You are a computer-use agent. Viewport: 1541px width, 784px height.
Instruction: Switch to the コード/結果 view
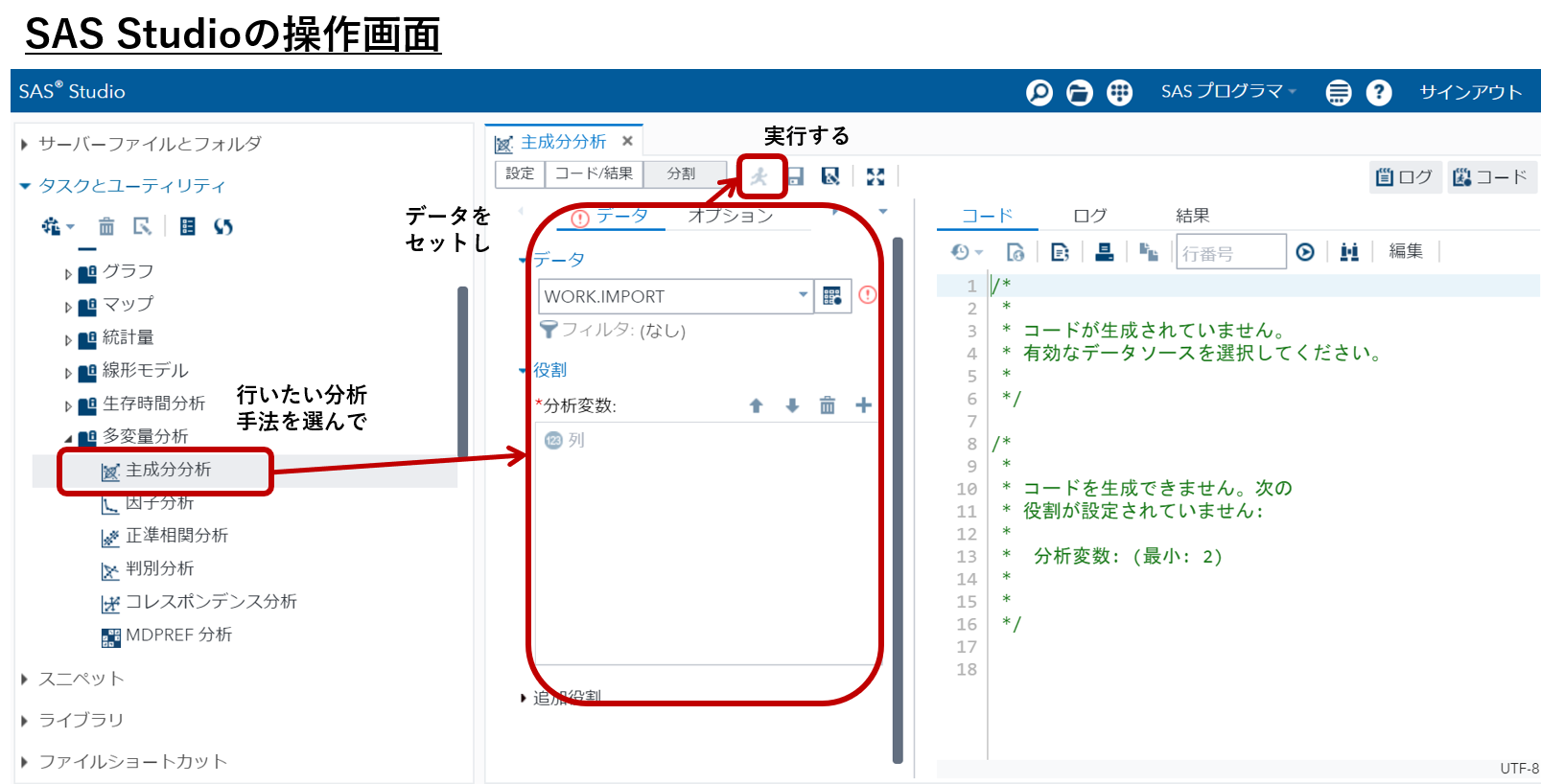594,173
